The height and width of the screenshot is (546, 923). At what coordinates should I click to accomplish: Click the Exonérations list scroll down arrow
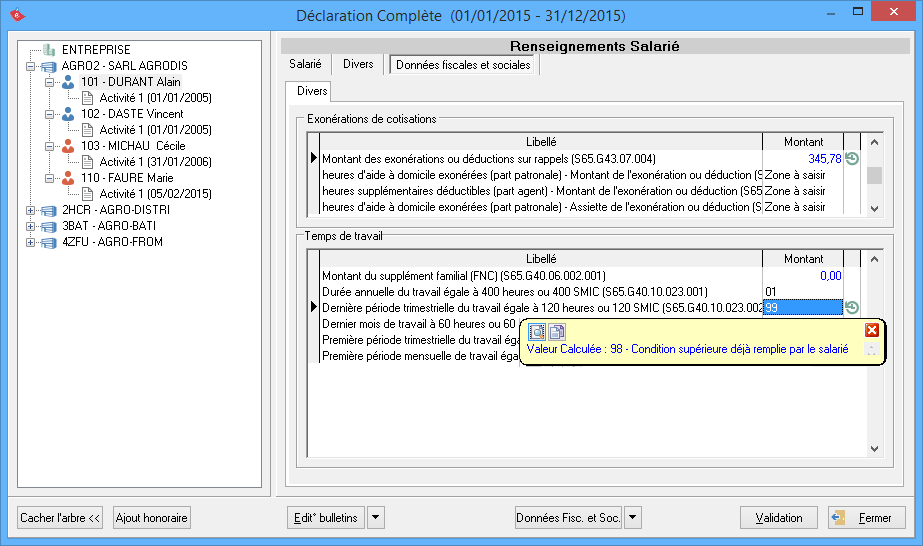(x=875, y=208)
